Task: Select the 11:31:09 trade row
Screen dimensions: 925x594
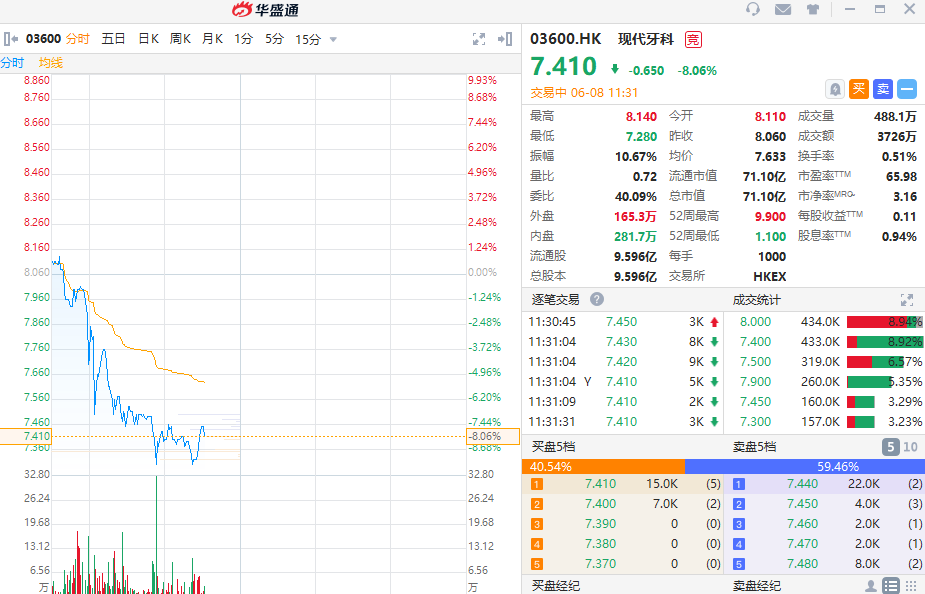Action: tap(623, 402)
